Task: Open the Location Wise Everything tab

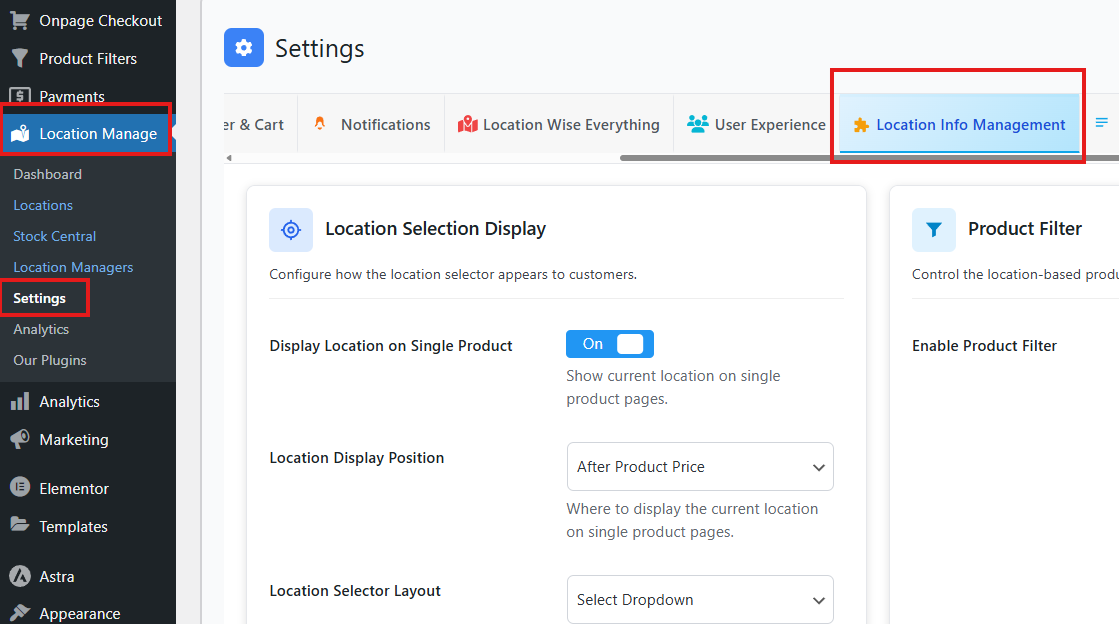Action: pos(559,125)
